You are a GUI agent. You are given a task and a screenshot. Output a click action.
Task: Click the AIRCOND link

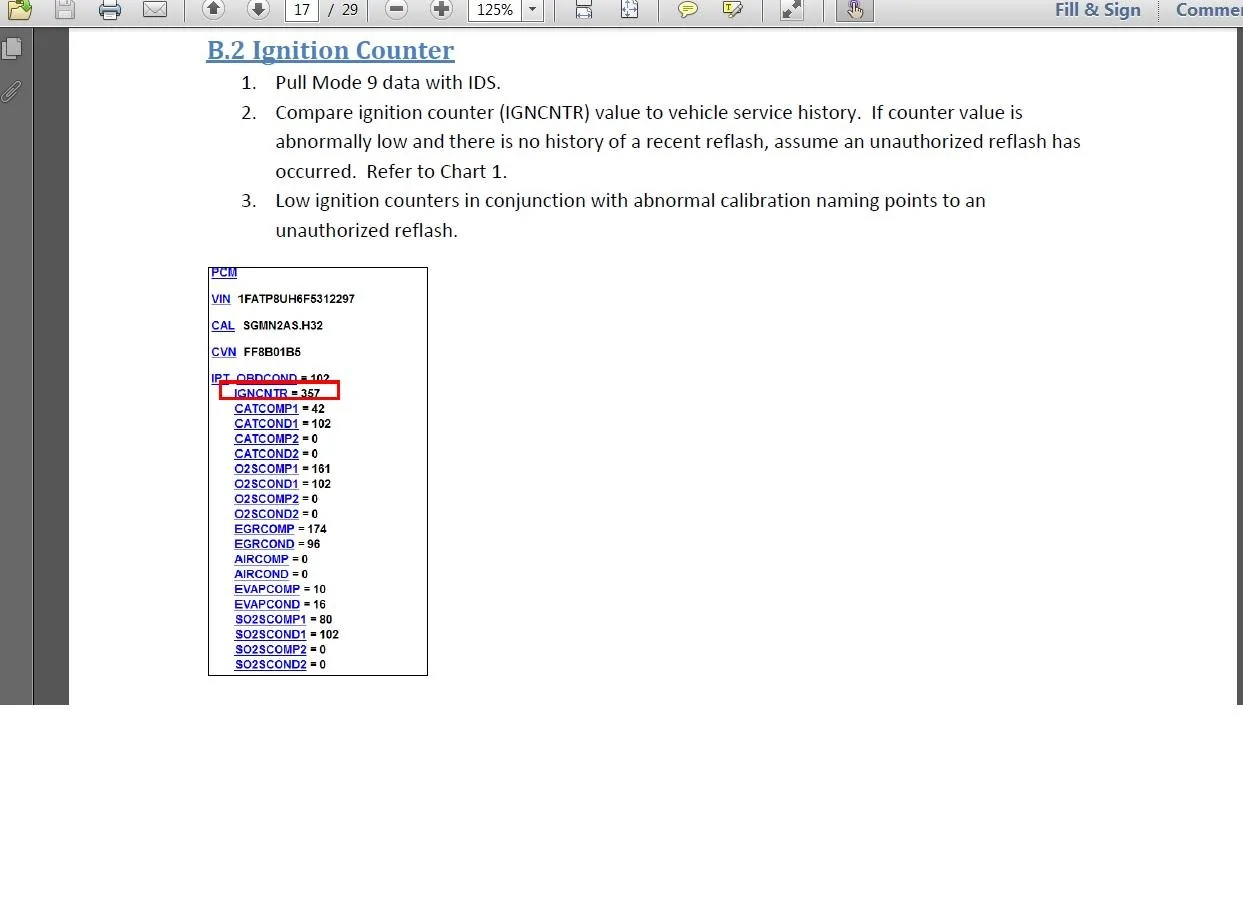pyautogui.click(x=261, y=574)
